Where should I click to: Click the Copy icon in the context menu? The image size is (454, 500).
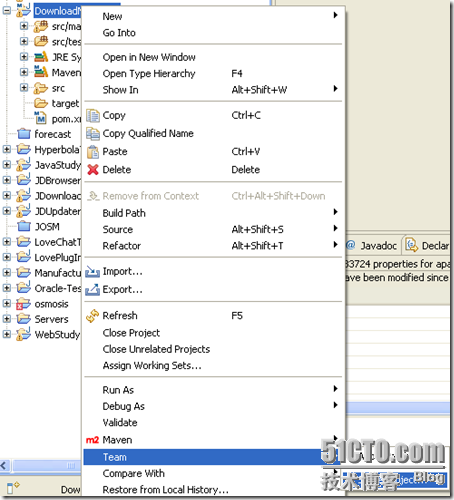click(x=93, y=116)
